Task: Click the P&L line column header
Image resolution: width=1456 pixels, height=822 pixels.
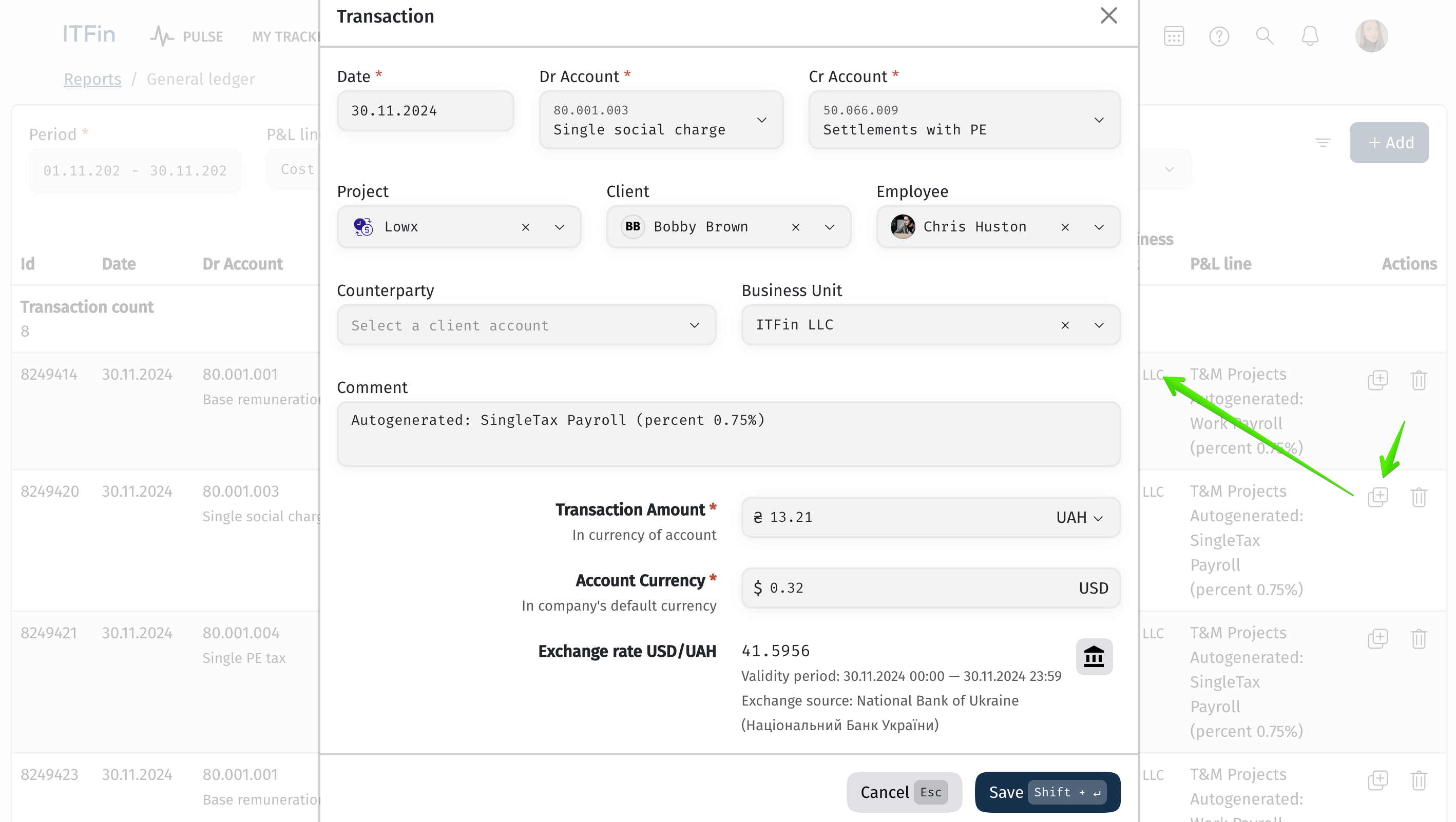Action: click(1220, 264)
